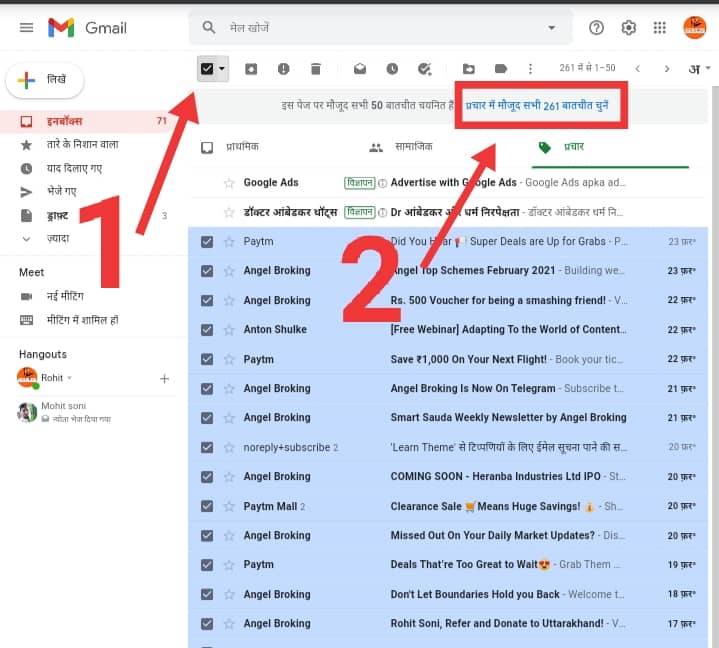Click the vertical scrollbar on right
Viewport: 719px width, 648px height.
pyautogui.click(x=715, y=367)
